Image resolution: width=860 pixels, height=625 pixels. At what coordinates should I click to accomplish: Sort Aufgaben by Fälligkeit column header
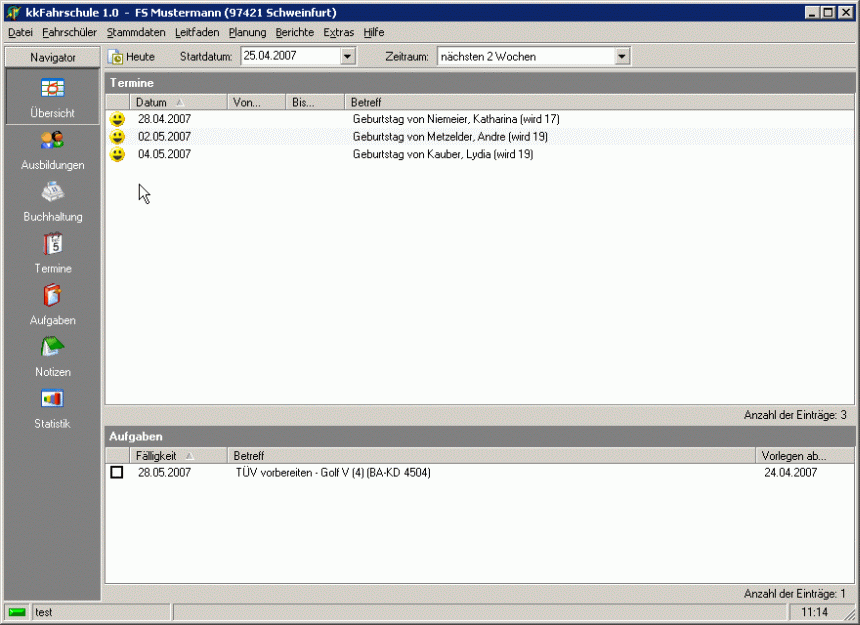178,456
